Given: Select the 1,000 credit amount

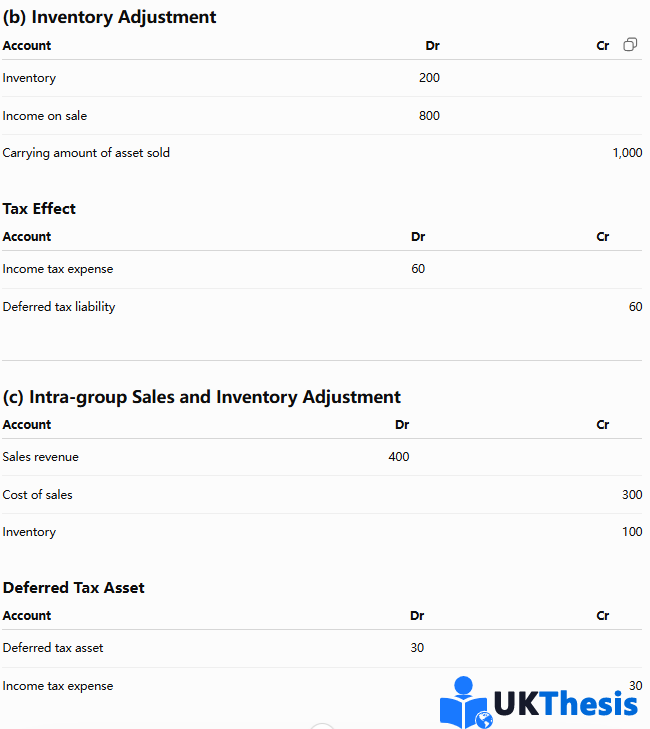Looking at the screenshot, I should point(627,153).
